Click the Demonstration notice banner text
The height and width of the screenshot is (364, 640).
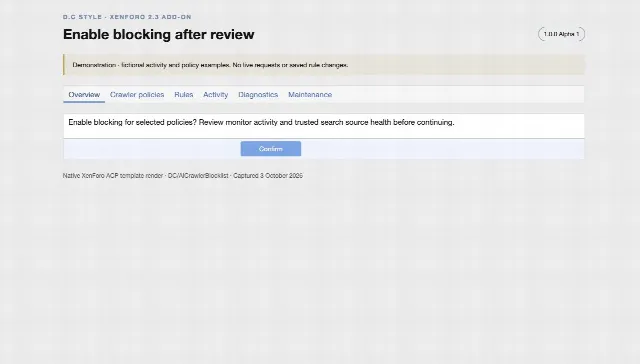click(x=210, y=65)
